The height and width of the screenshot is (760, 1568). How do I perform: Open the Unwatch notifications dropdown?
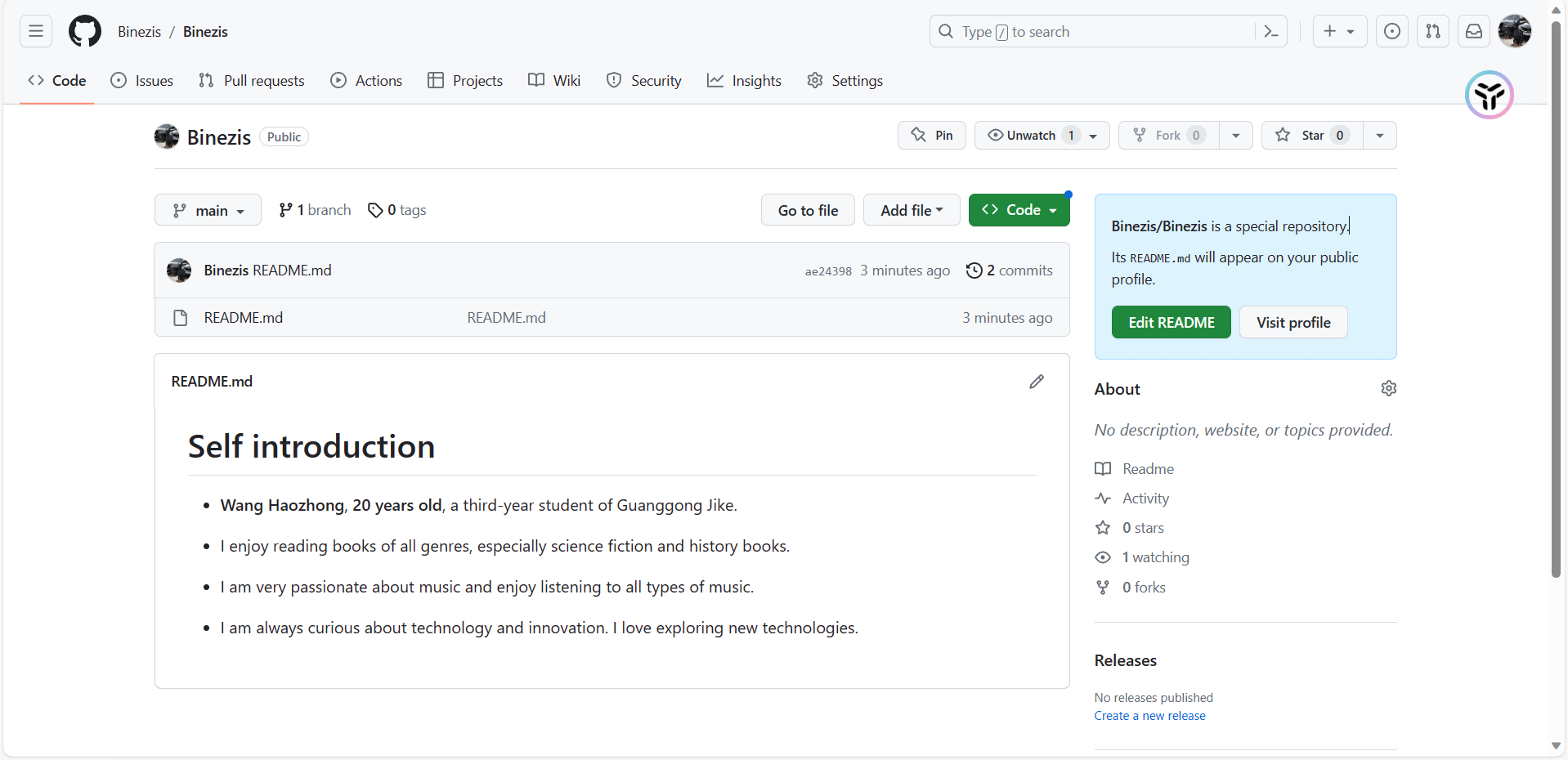click(1042, 136)
